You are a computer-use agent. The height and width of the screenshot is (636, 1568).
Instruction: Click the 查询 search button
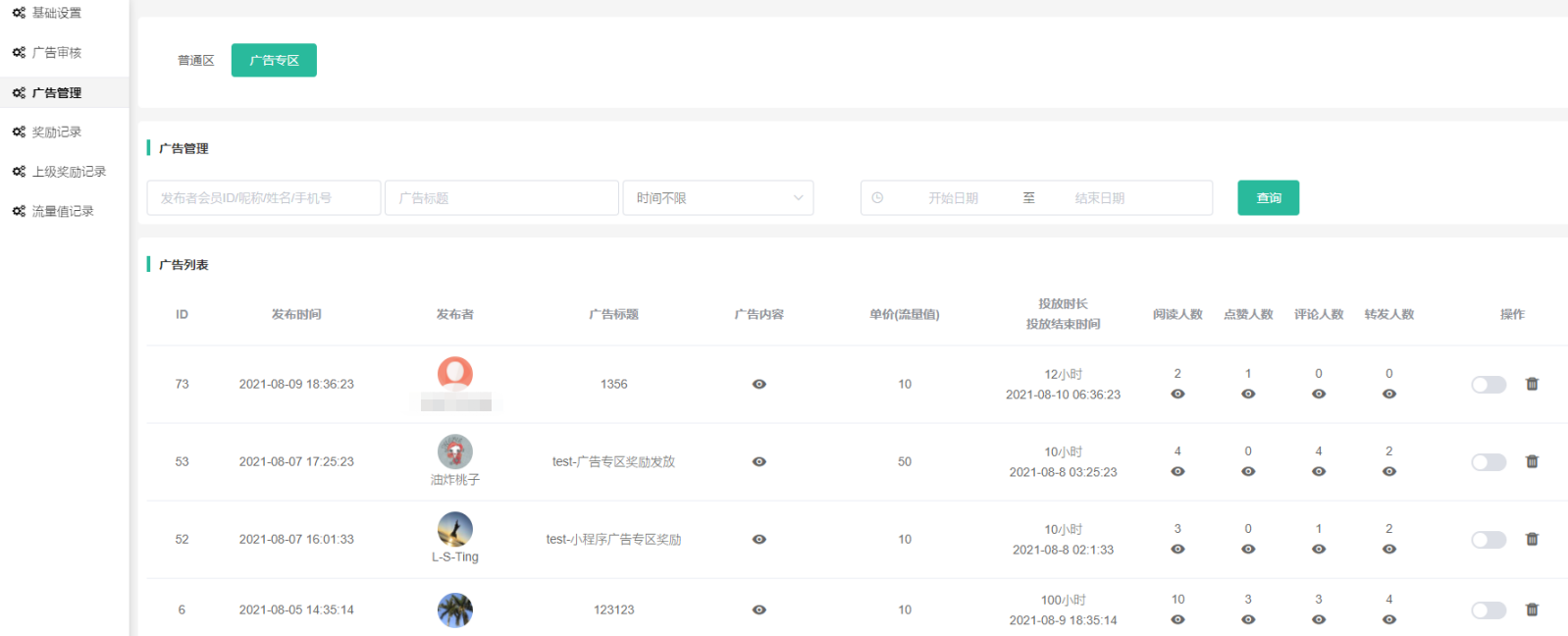[x=1268, y=198]
